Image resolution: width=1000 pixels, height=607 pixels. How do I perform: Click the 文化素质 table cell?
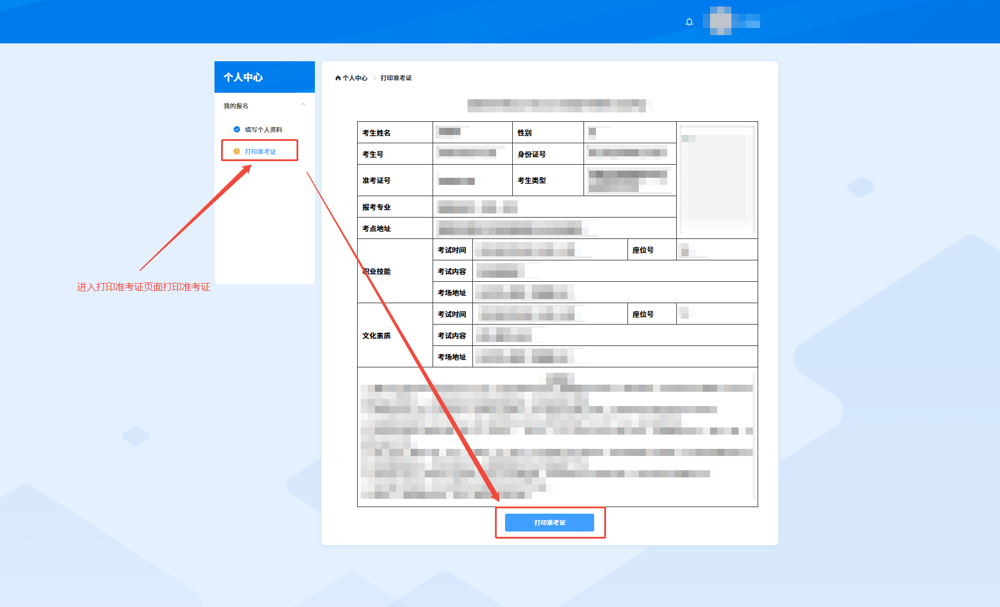[x=376, y=335]
